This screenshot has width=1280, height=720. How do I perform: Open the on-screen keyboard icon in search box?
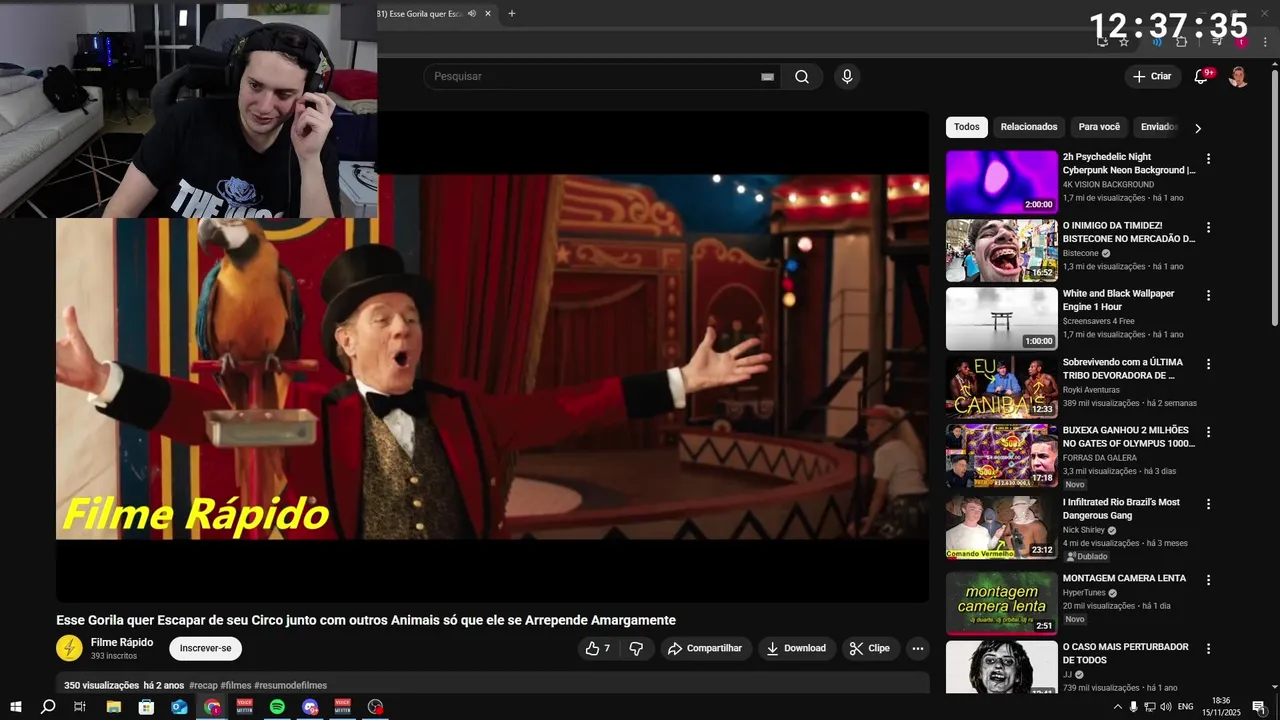768,77
